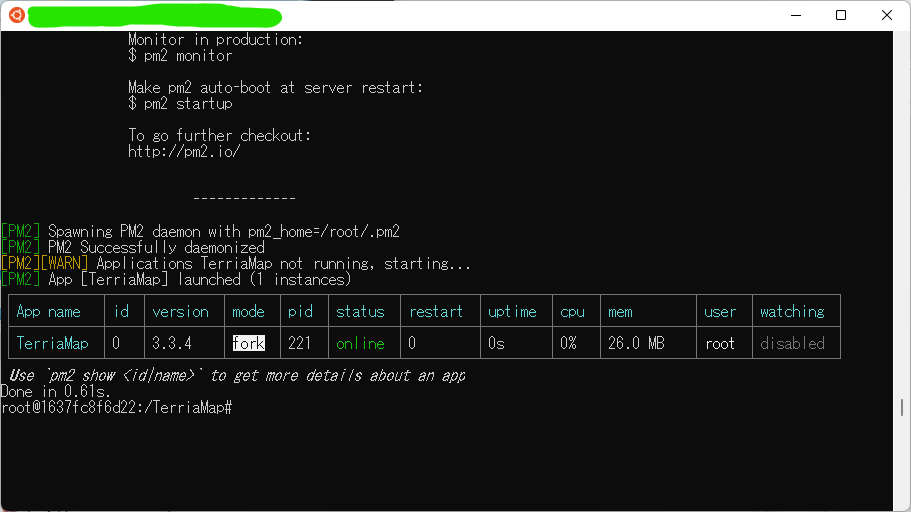Viewport: 911px width, 512px height.
Task: Click the '$ pm2 startup' command line
Action: coord(180,103)
